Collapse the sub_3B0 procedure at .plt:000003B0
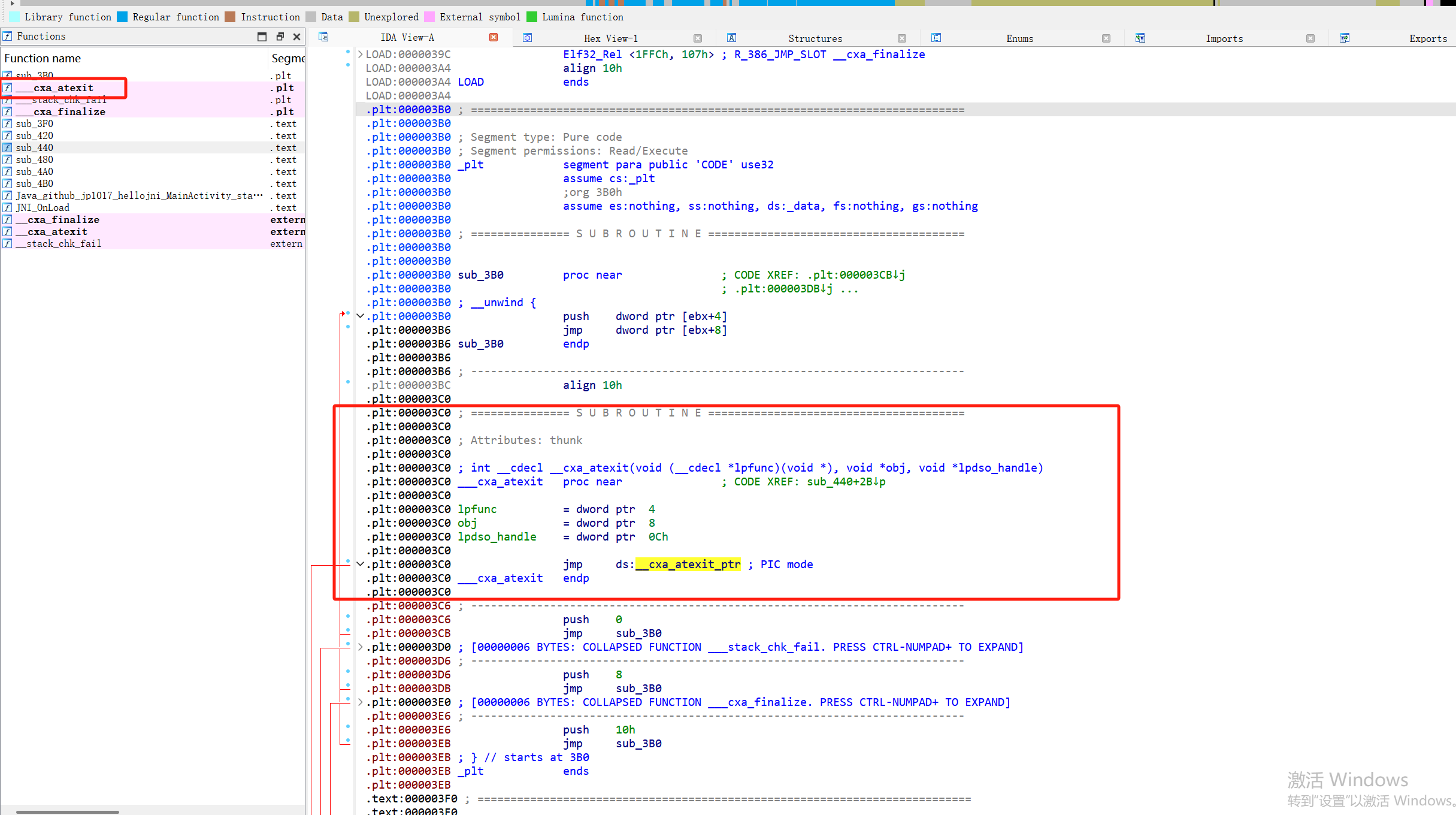 click(x=360, y=316)
